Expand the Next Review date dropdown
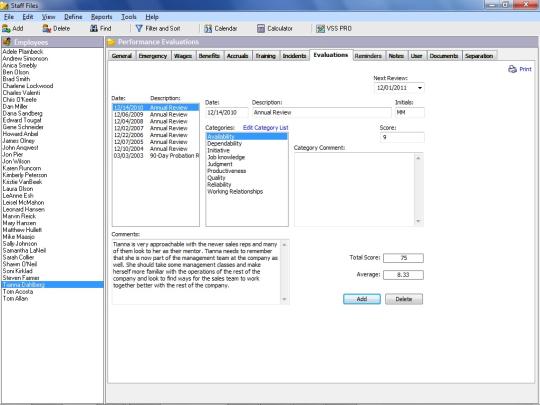 click(420, 88)
